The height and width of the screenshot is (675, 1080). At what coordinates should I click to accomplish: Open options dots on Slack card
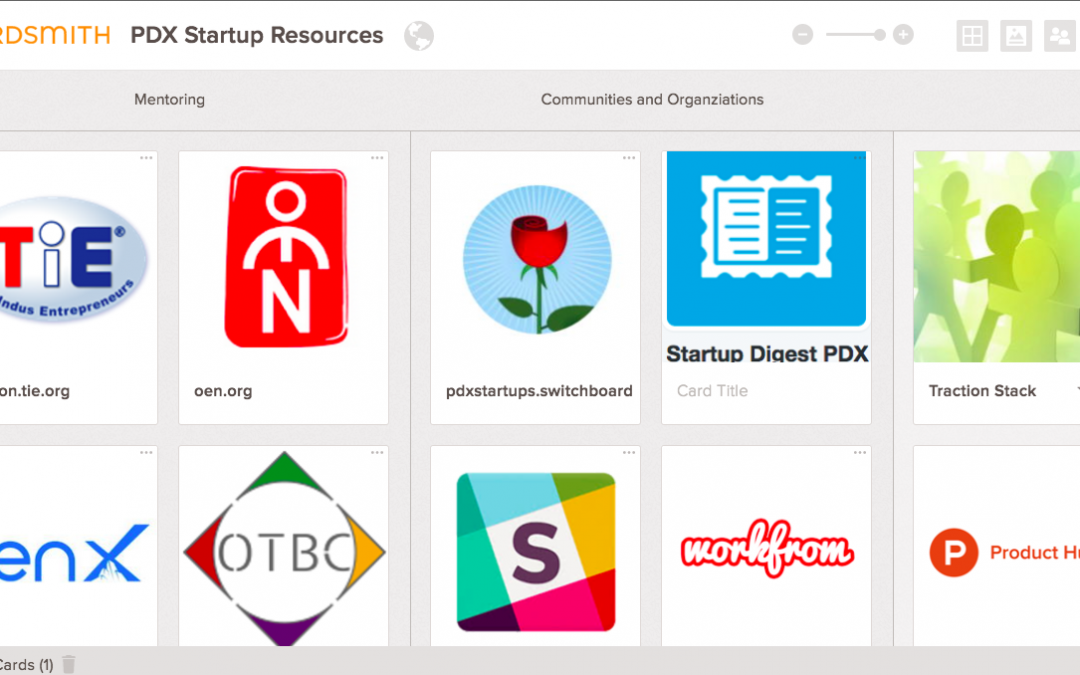coord(629,453)
